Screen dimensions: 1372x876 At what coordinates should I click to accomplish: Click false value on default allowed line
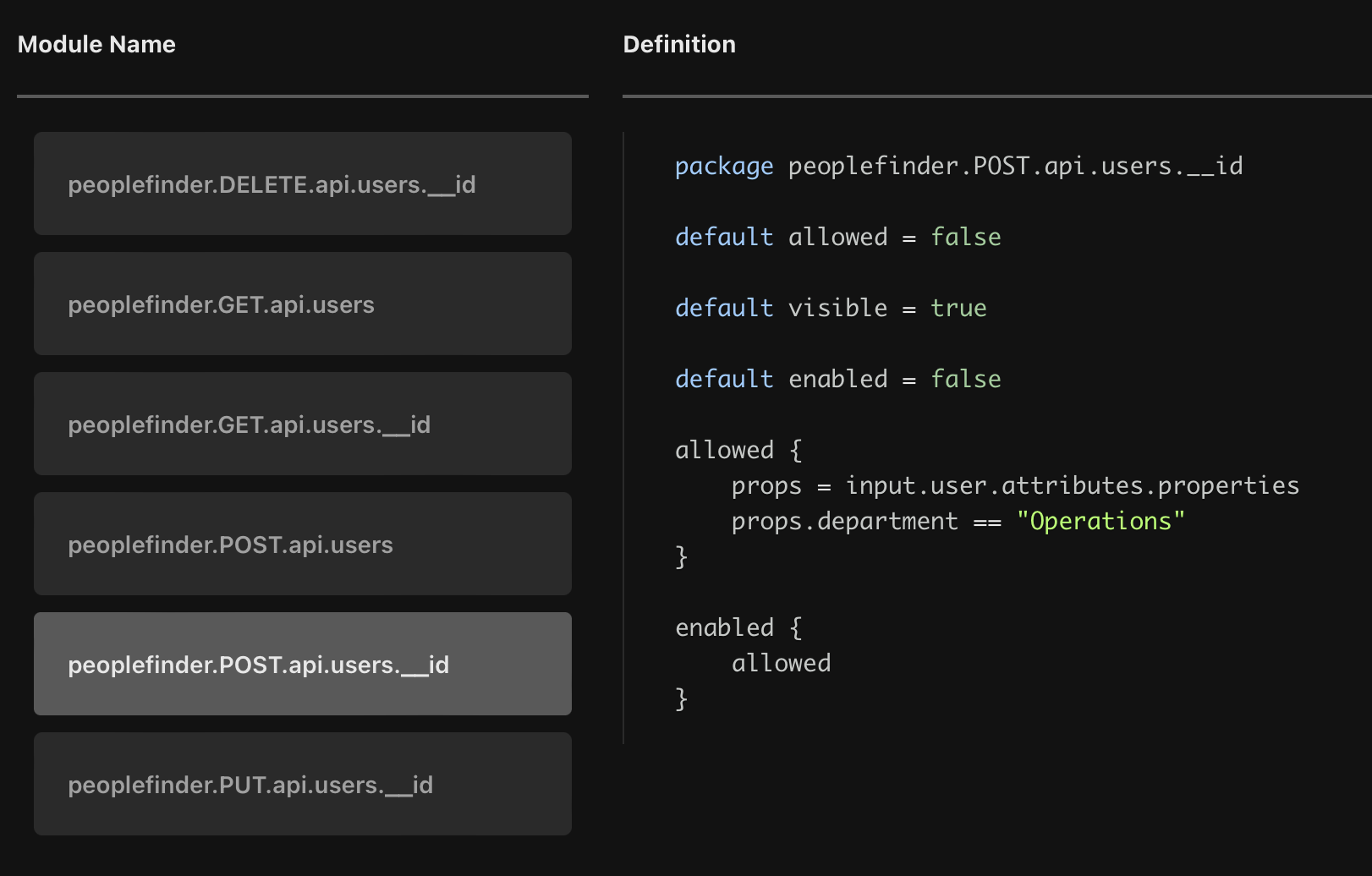(x=965, y=238)
